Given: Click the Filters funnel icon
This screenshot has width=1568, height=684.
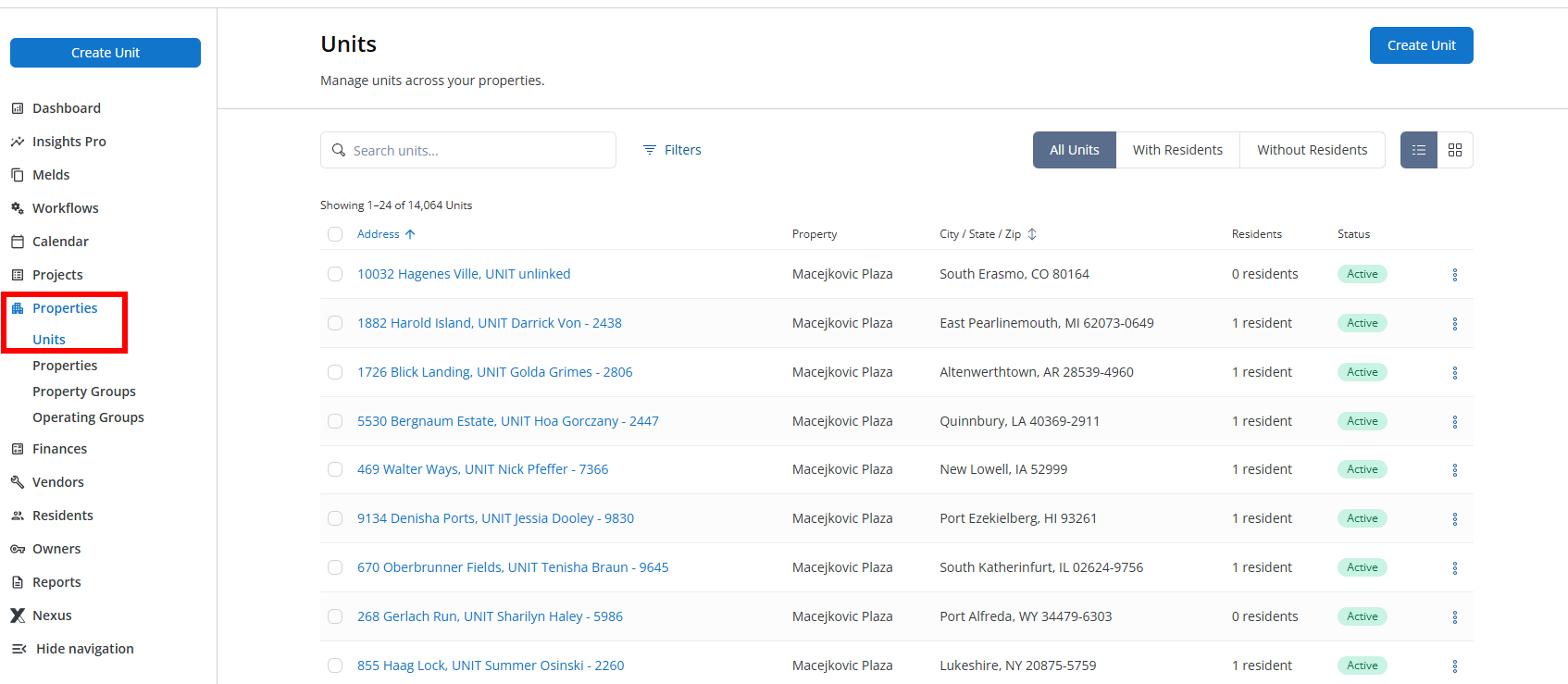Looking at the screenshot, I should [x=650, y=150].
